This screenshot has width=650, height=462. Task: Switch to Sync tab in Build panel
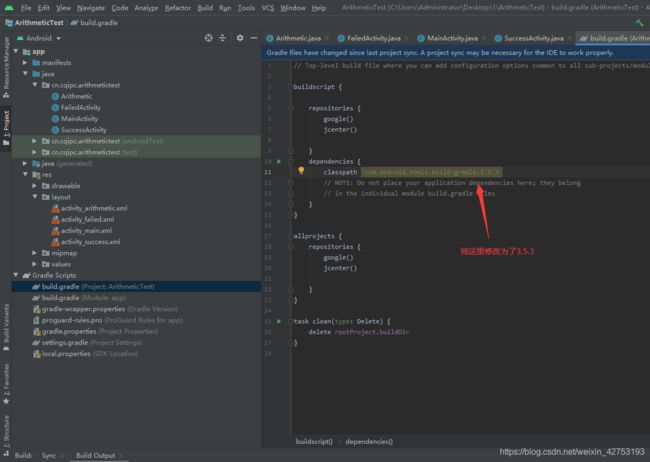[49, 455]
